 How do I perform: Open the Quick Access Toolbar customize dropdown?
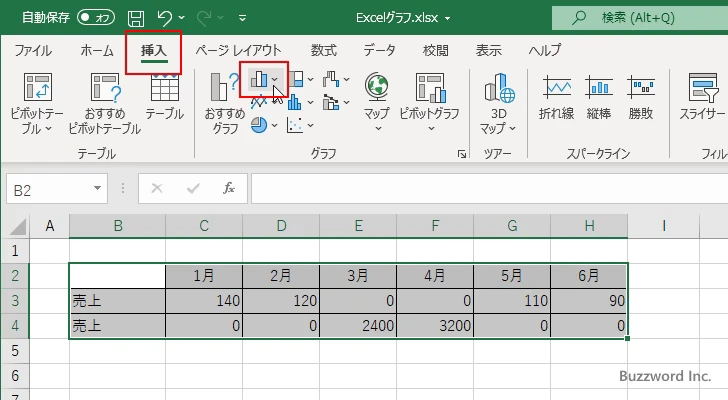pos(242,18)
